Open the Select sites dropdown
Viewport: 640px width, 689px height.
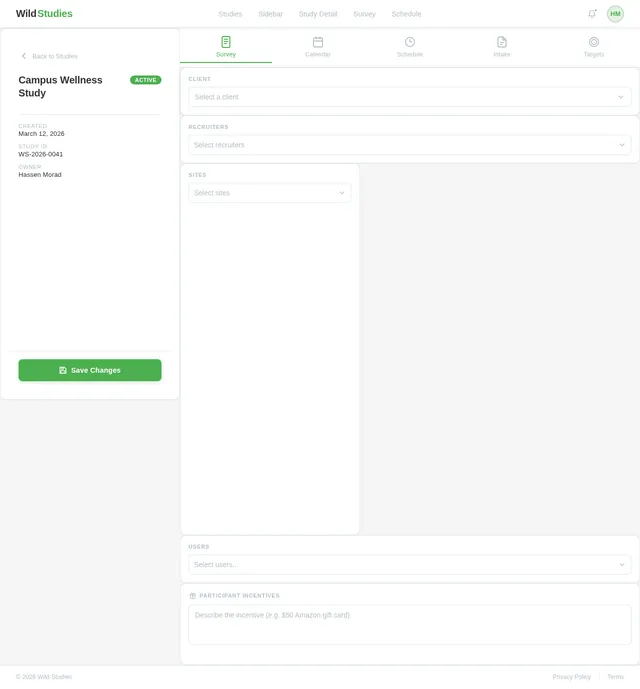pyautogui.click(x=270, y=193)
